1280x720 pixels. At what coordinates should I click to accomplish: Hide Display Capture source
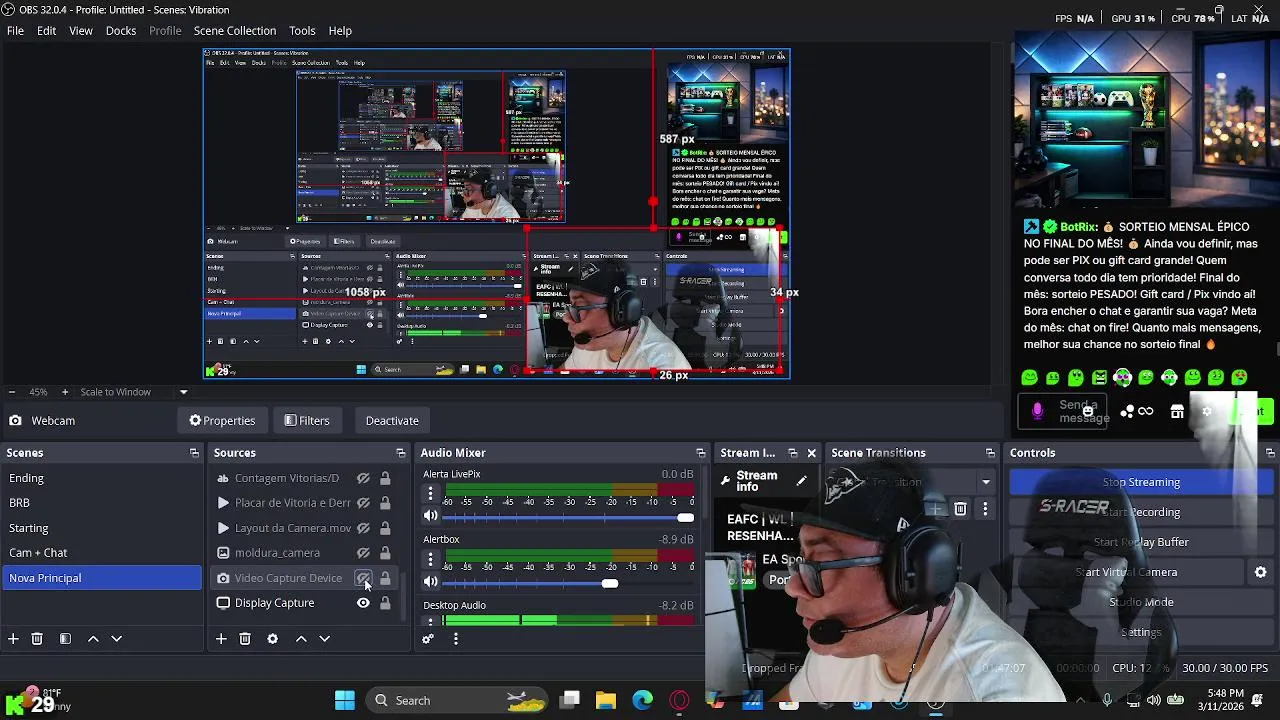click(363, 603)
